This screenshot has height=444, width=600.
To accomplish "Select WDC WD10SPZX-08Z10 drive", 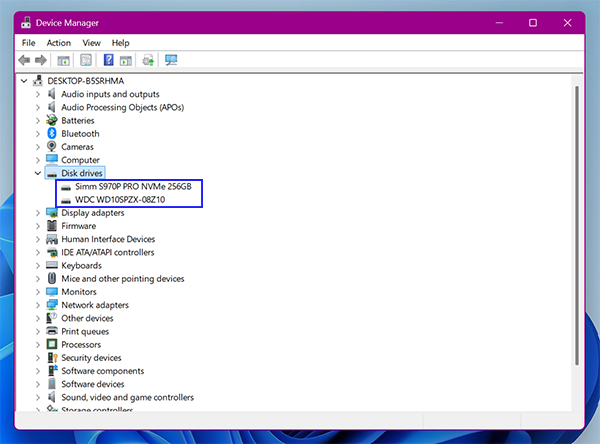I will [x=120, y=199].
